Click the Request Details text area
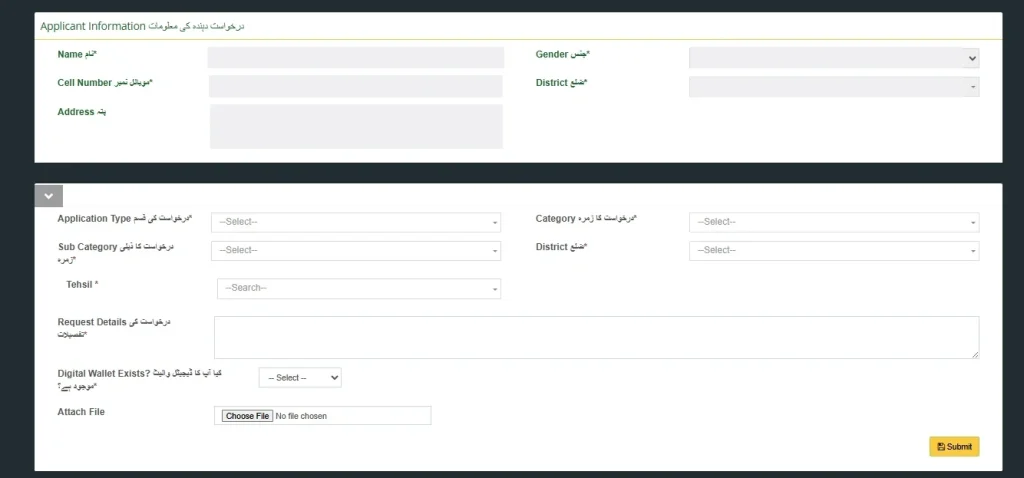This screenshot has width=1024, height=478. pyautogui.click(x=596, y=337)
